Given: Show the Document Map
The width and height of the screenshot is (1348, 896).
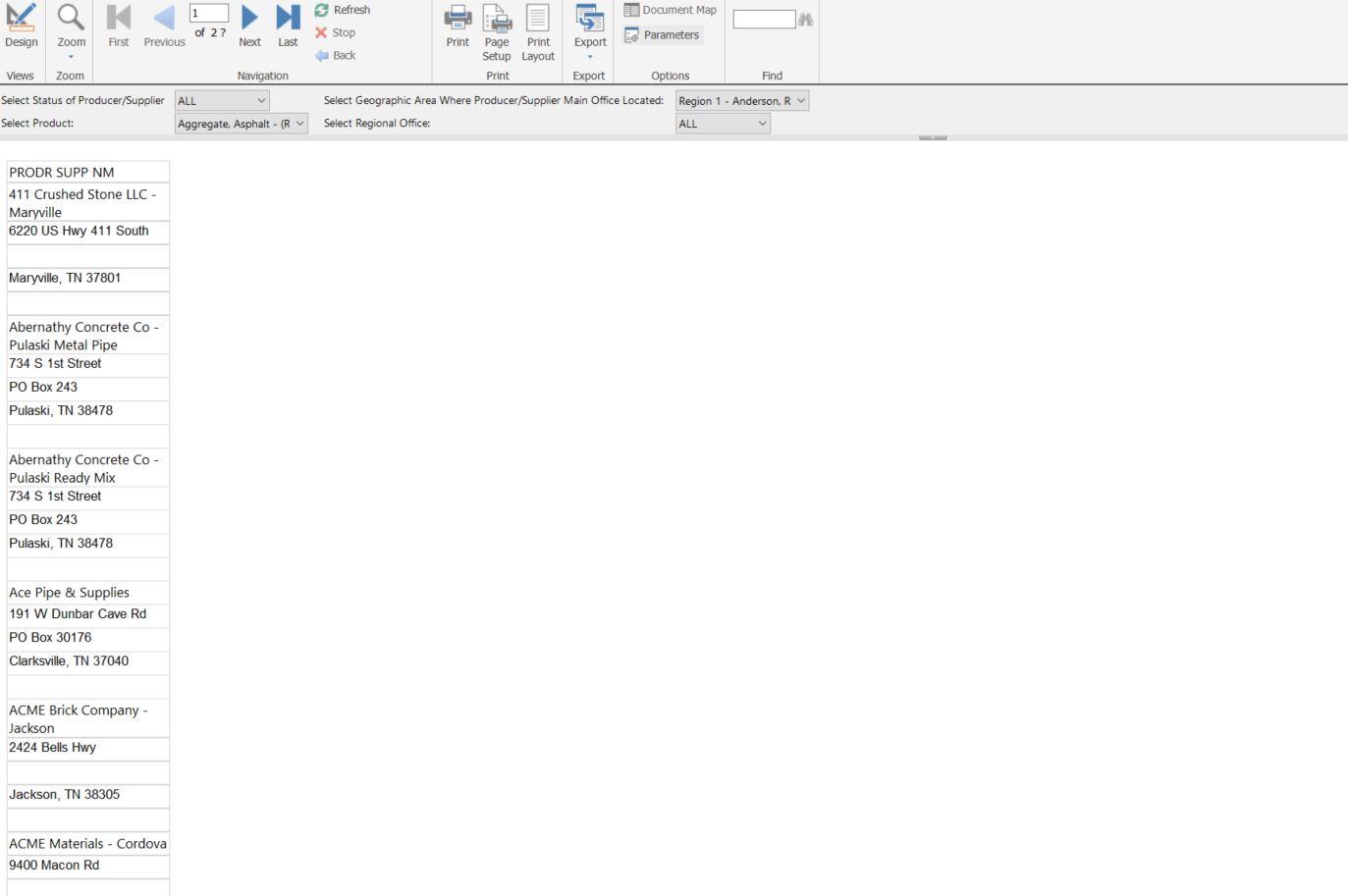Looking at the screenshot, I should pos(671,10).
